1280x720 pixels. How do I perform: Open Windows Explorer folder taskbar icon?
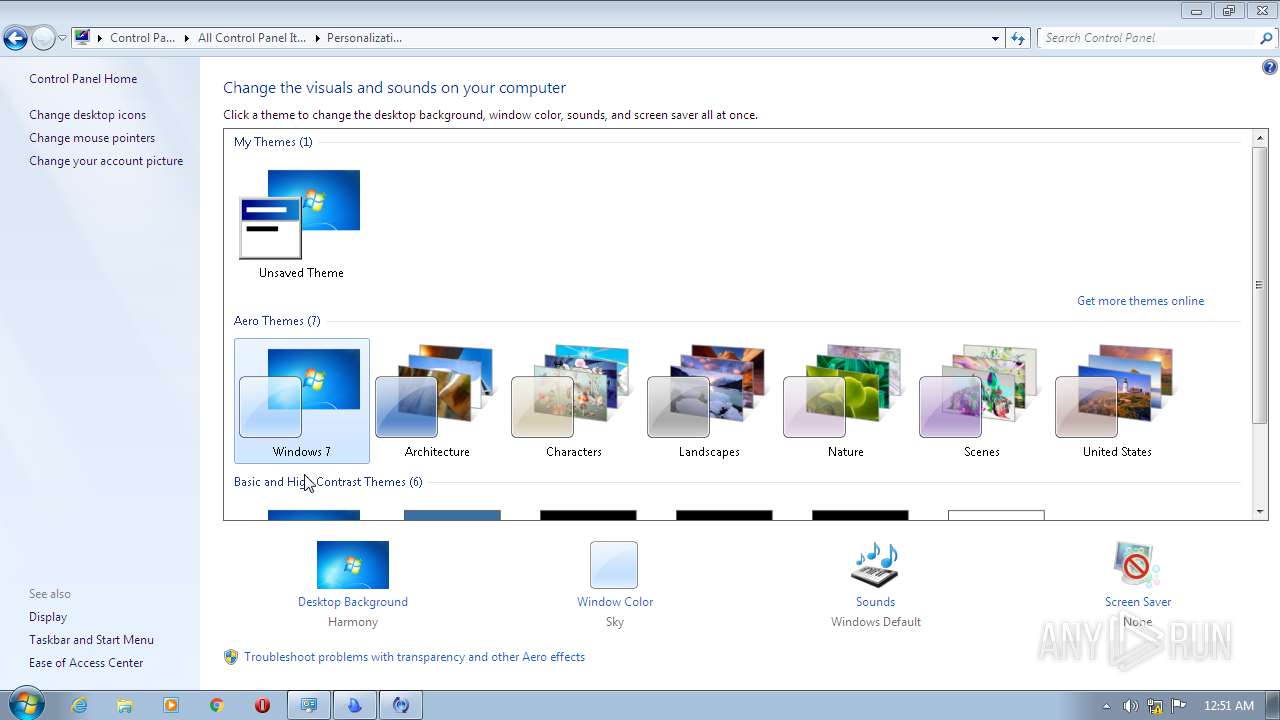click(x=125, y=705)
